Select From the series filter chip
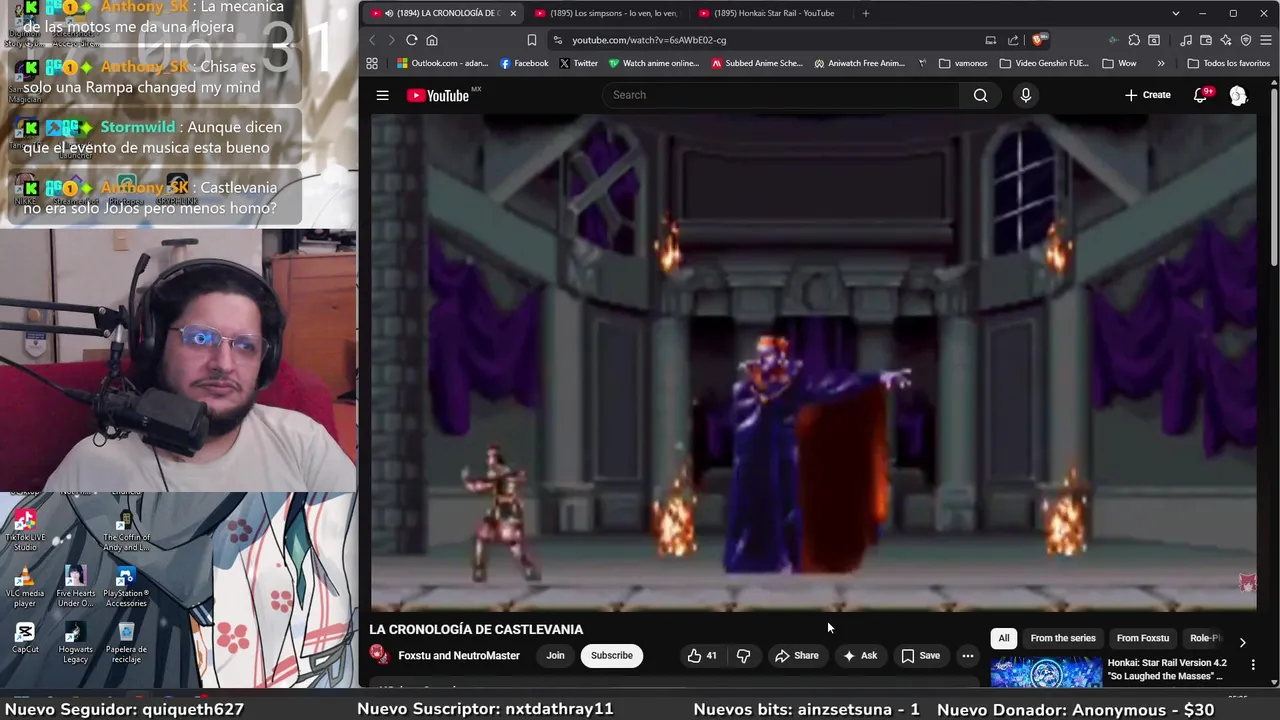Image resolution: width=1280 pixels, height=720 pixels. [x=1063, y=638]
